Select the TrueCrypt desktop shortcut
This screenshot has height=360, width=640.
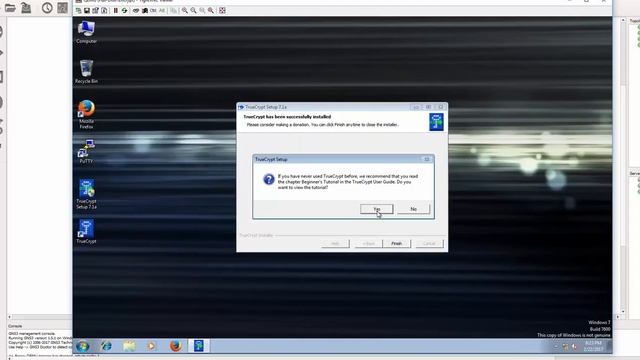click(86, 231)
